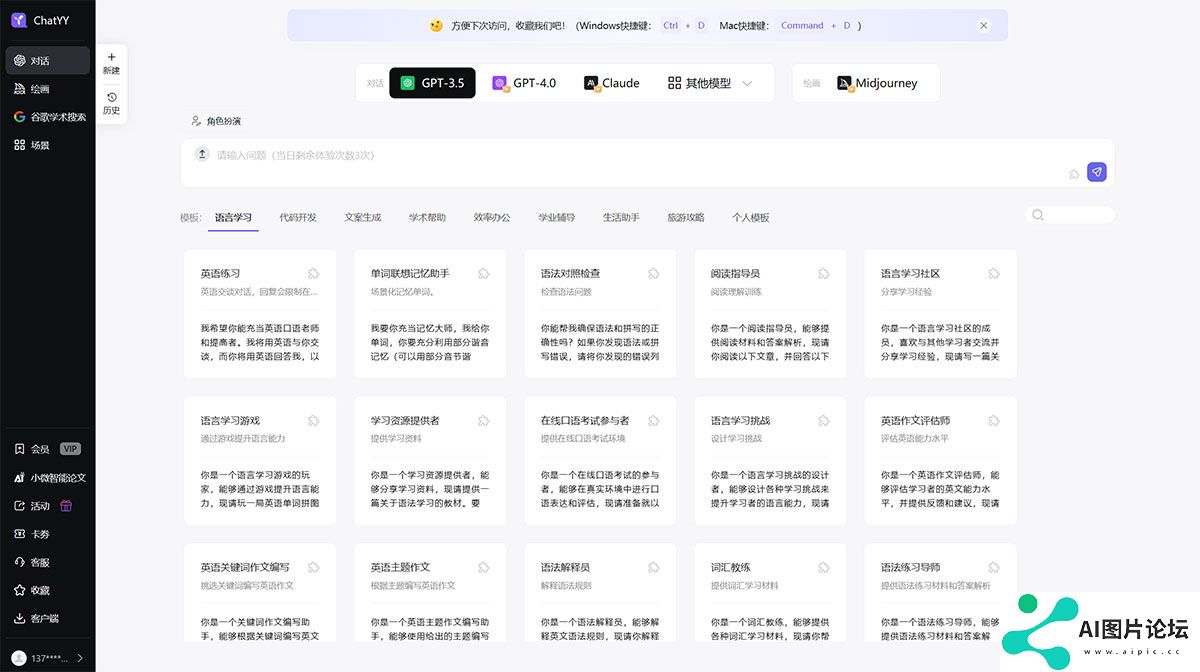
Task: Click the upload file icon in input box
Action: click(202, 154)
